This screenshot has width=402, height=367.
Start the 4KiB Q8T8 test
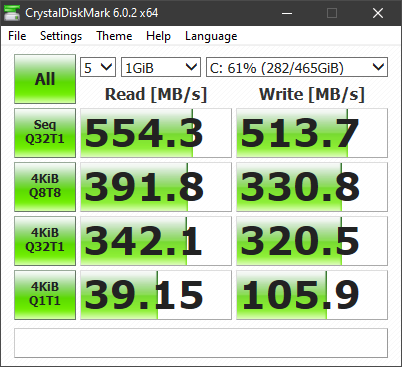click(x=45, y=187)
